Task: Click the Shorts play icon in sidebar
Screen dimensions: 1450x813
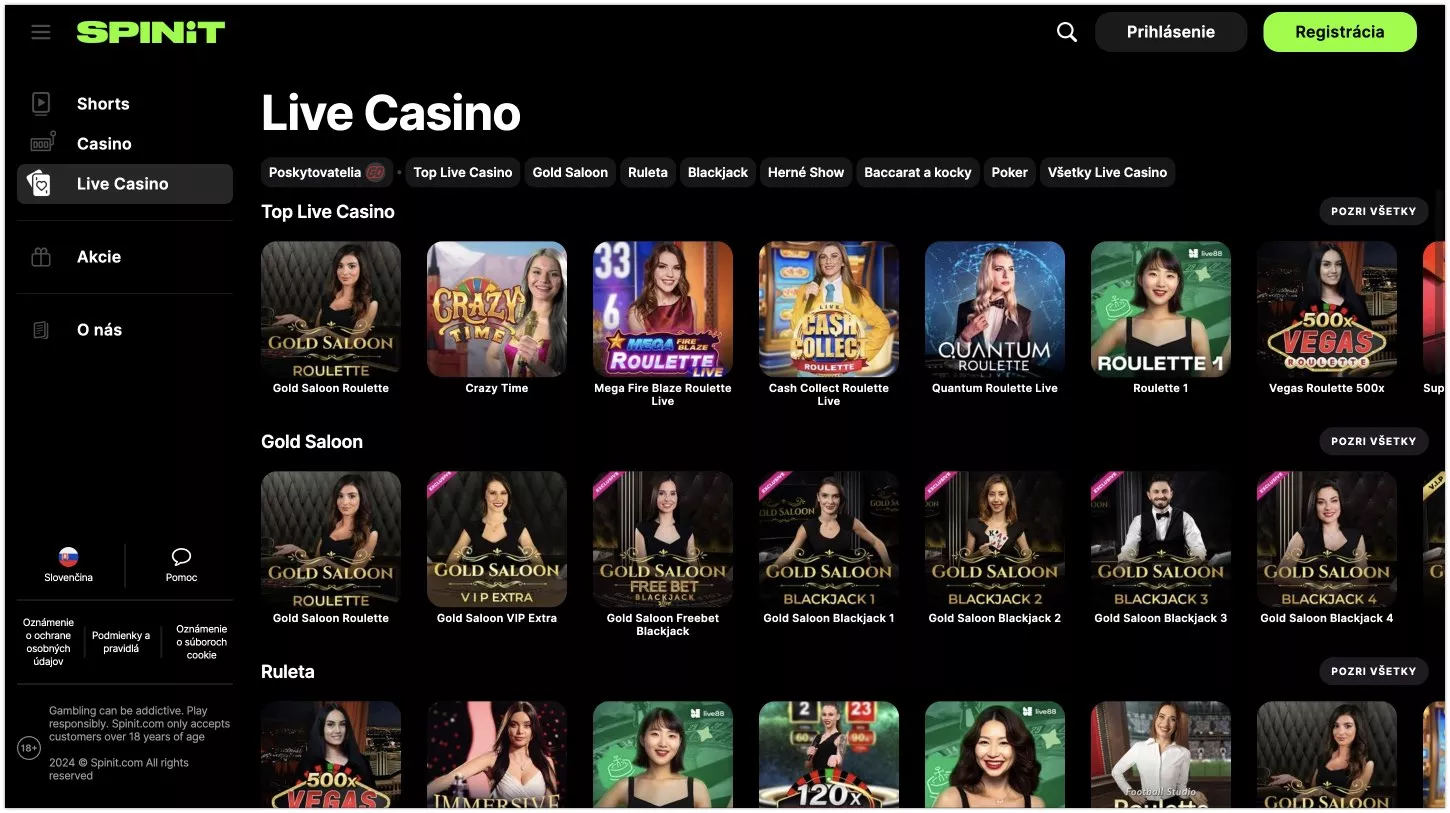Action: point(41,103)
